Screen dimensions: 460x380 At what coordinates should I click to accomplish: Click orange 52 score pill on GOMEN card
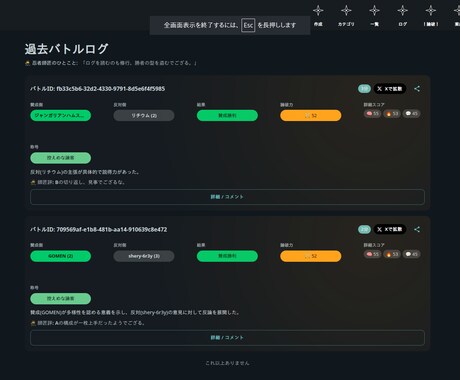click(311, 256)
